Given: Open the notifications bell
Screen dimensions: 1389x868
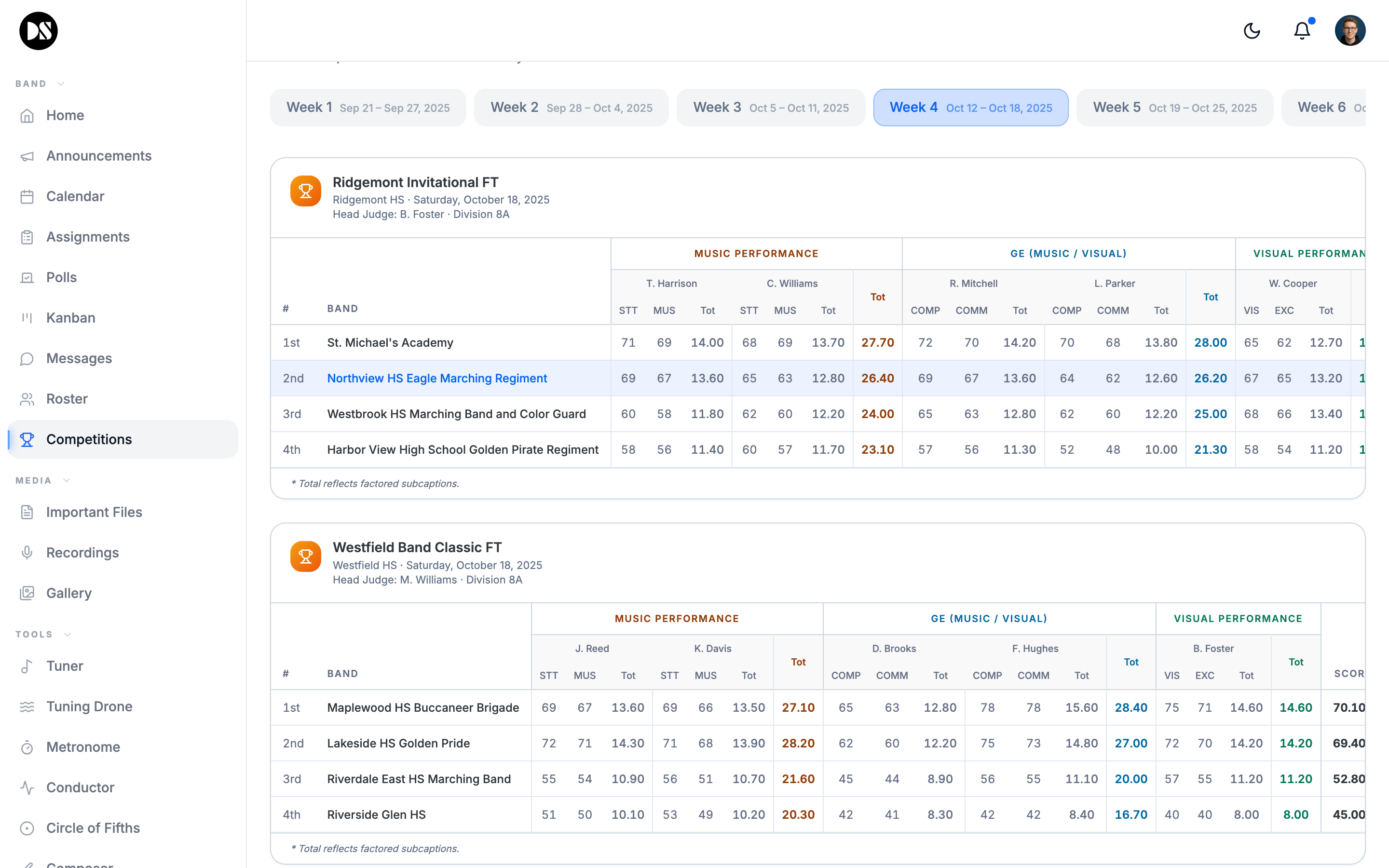Looking at the screenshot, I should pos(1301,30).
